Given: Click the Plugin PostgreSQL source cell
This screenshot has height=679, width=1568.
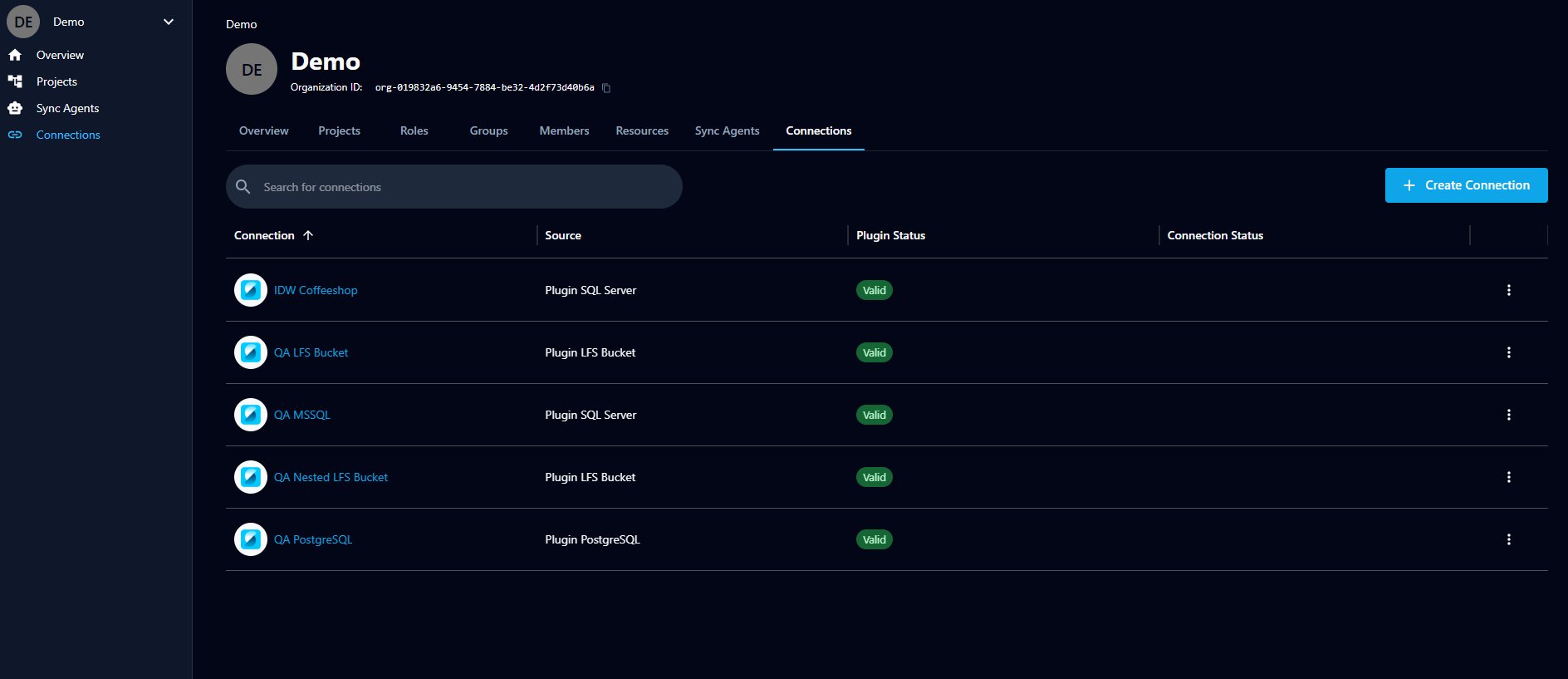Looking at the screenshot, I should pyautogui.click(x=592, y=539).
